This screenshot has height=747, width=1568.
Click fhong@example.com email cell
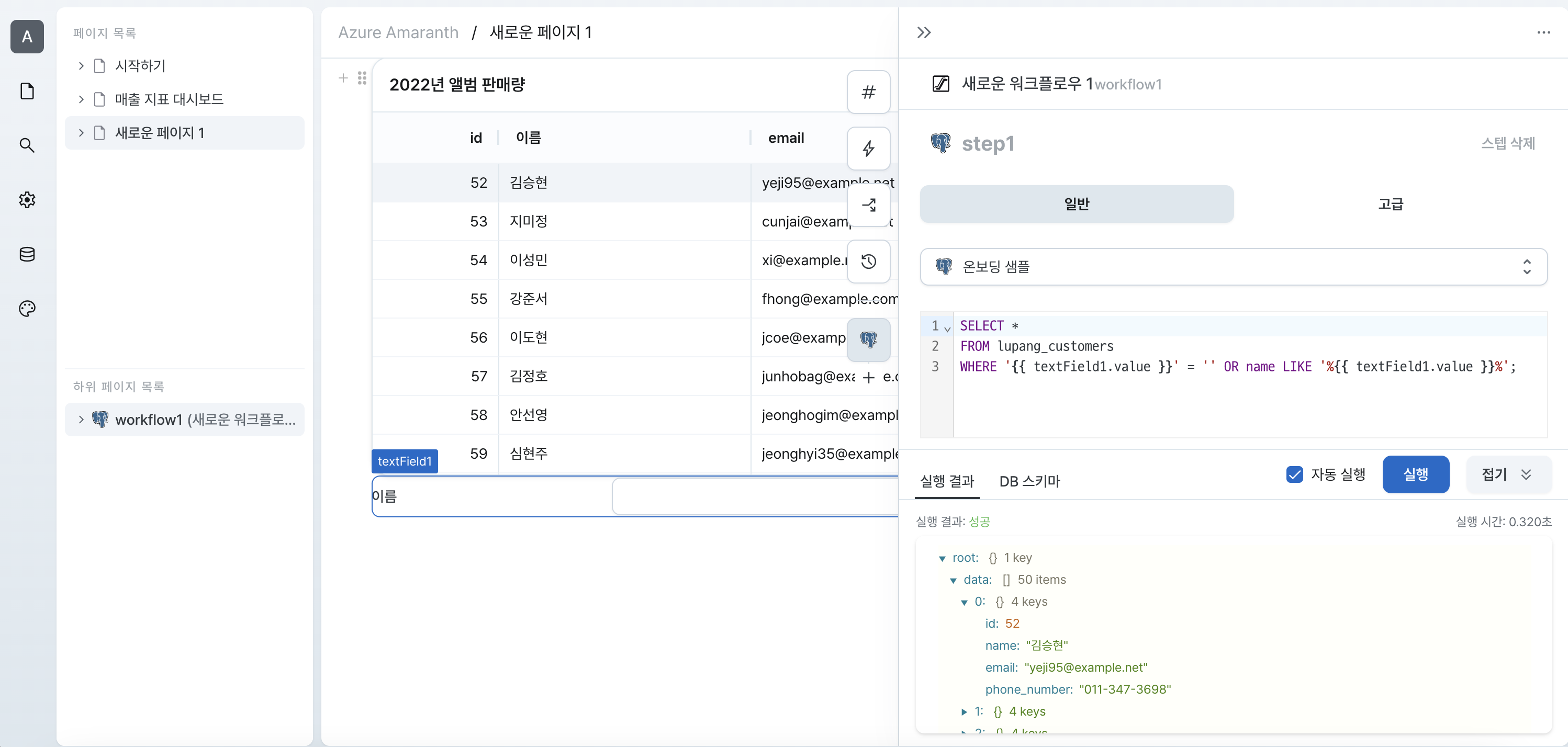tap(825, 299)
